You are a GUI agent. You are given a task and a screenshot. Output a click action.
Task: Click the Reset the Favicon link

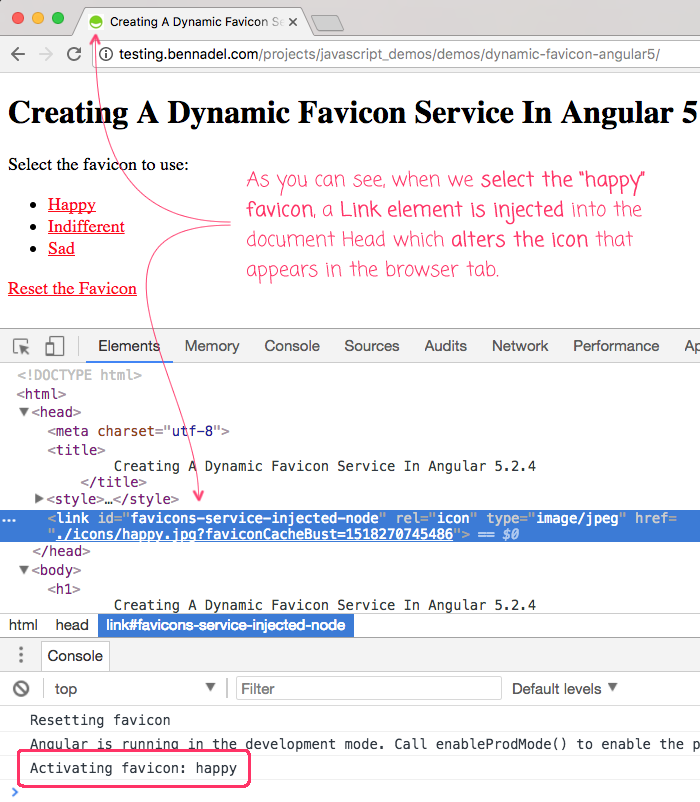72,289
